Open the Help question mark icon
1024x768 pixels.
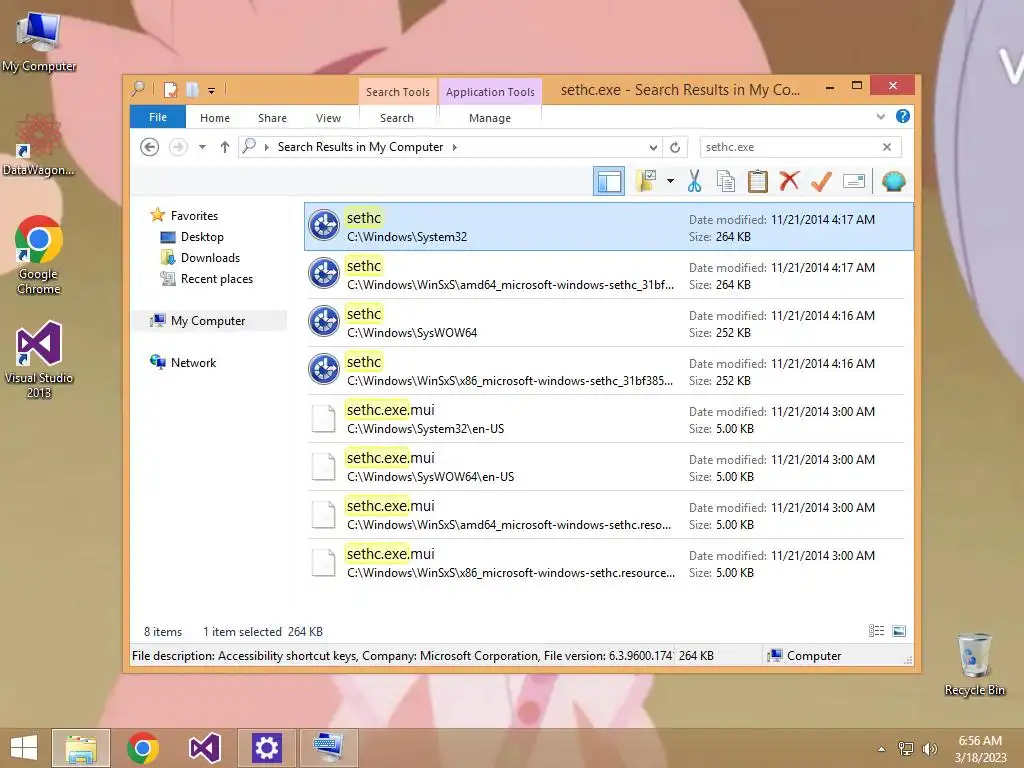pos(903,116)
